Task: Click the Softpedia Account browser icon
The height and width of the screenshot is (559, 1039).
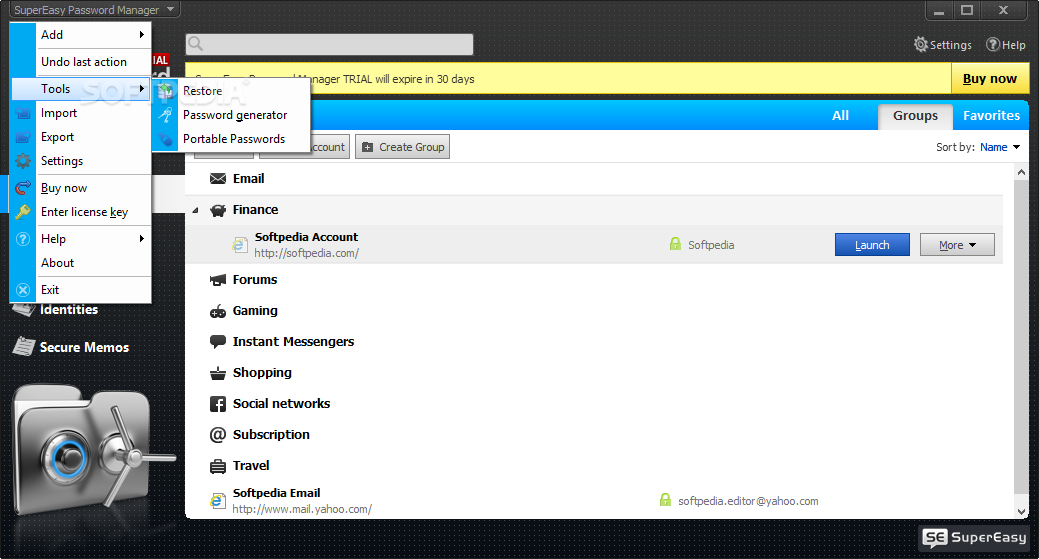Action: [240, 245]
